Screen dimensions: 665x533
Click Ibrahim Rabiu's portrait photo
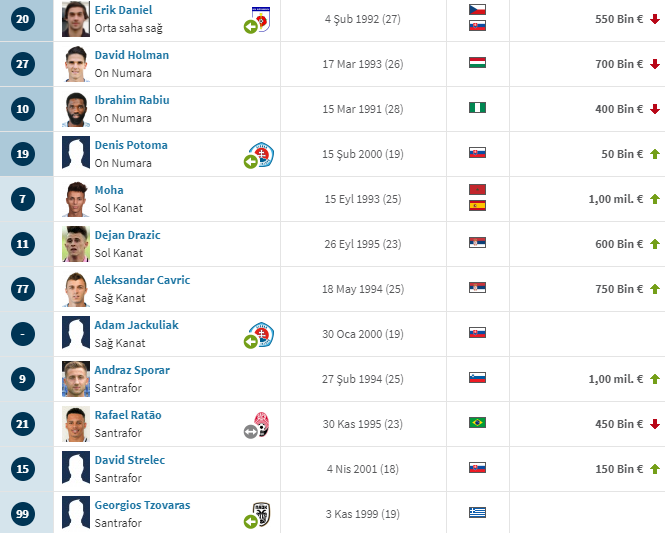75,109
